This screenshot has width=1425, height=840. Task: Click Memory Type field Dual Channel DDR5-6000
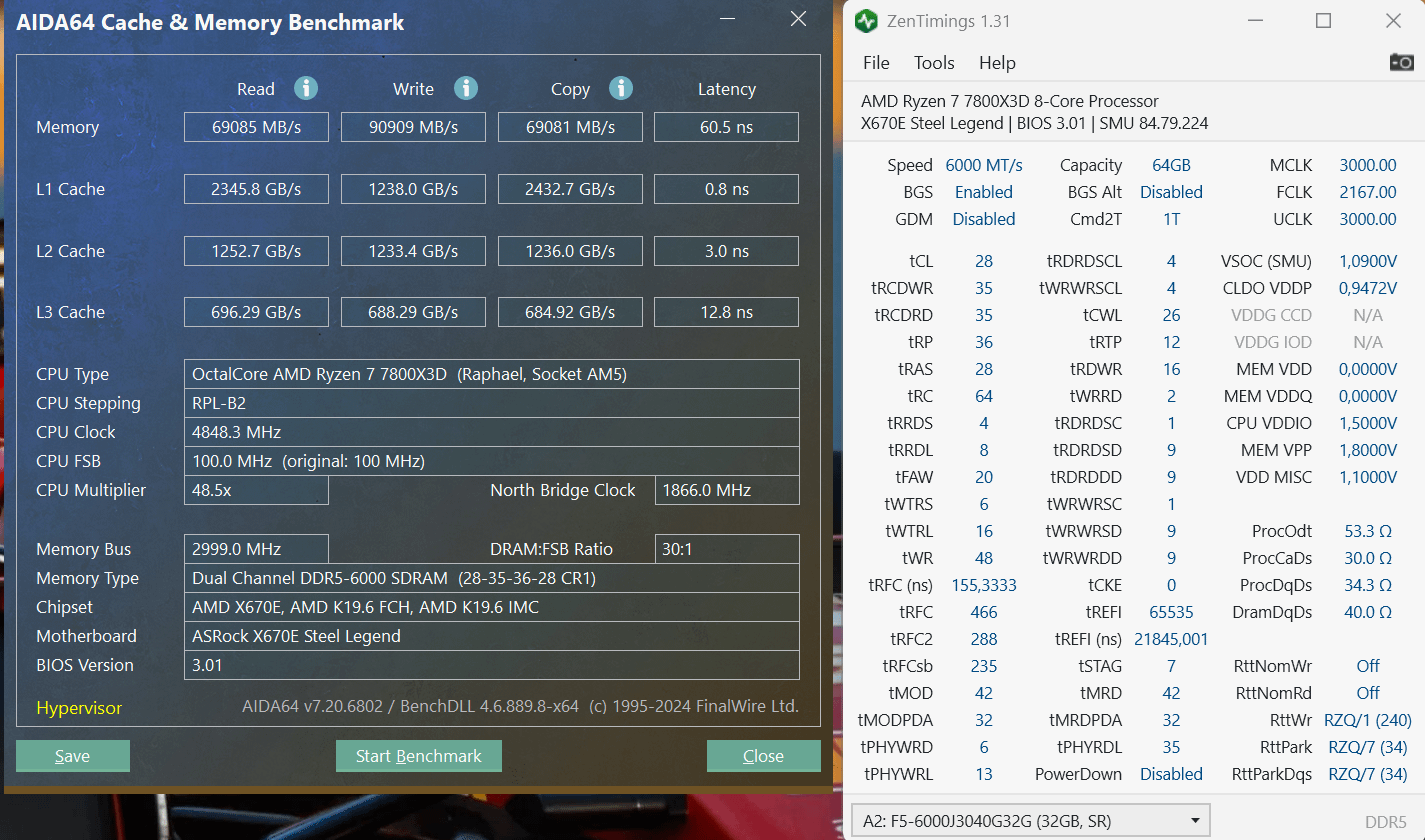click(492, 578)
